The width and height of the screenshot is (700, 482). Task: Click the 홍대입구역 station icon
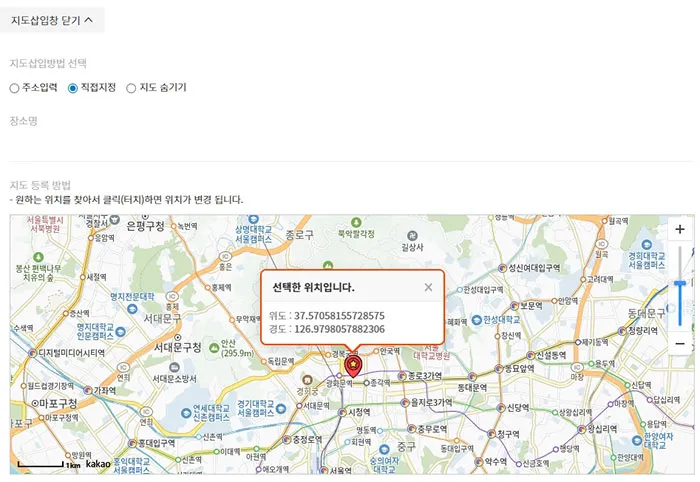[x=132, y=443]
